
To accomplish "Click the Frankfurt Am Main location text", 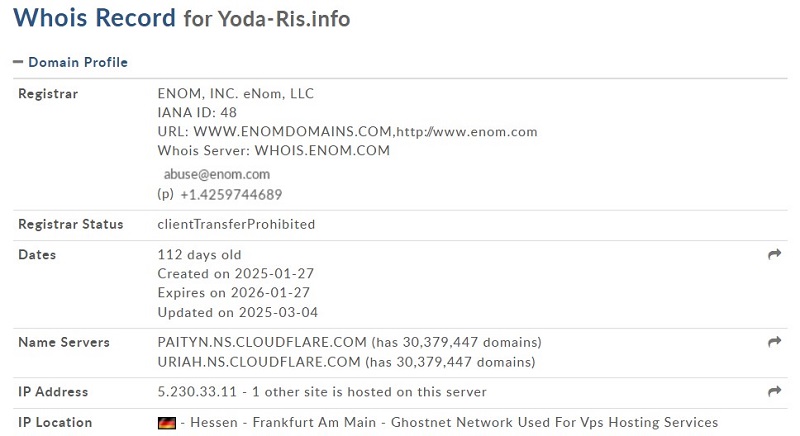I will [314, 423].
